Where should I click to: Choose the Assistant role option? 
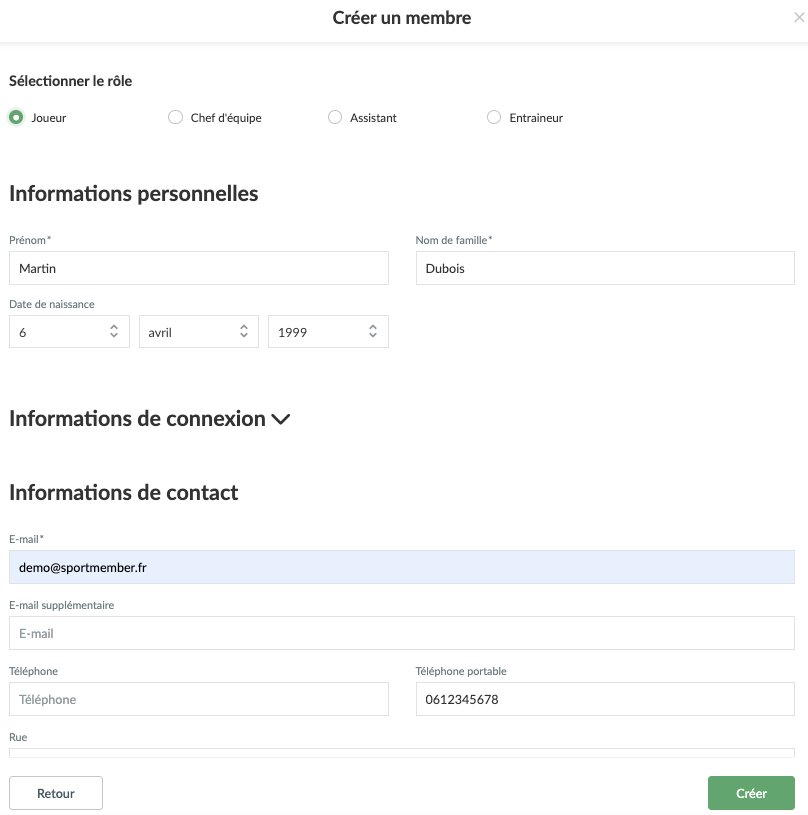[x=335, y=117]
